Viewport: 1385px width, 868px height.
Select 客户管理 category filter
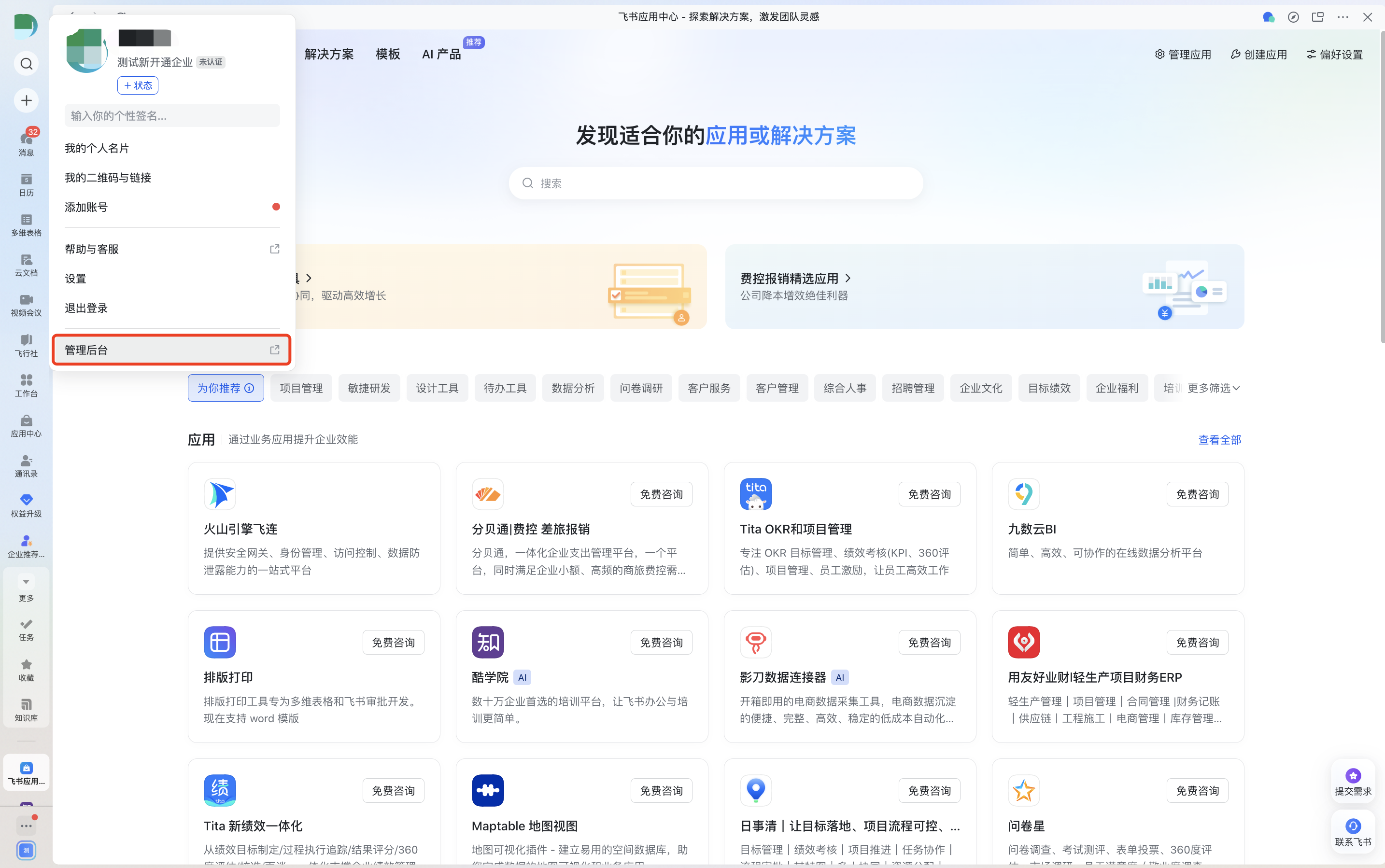777,388
